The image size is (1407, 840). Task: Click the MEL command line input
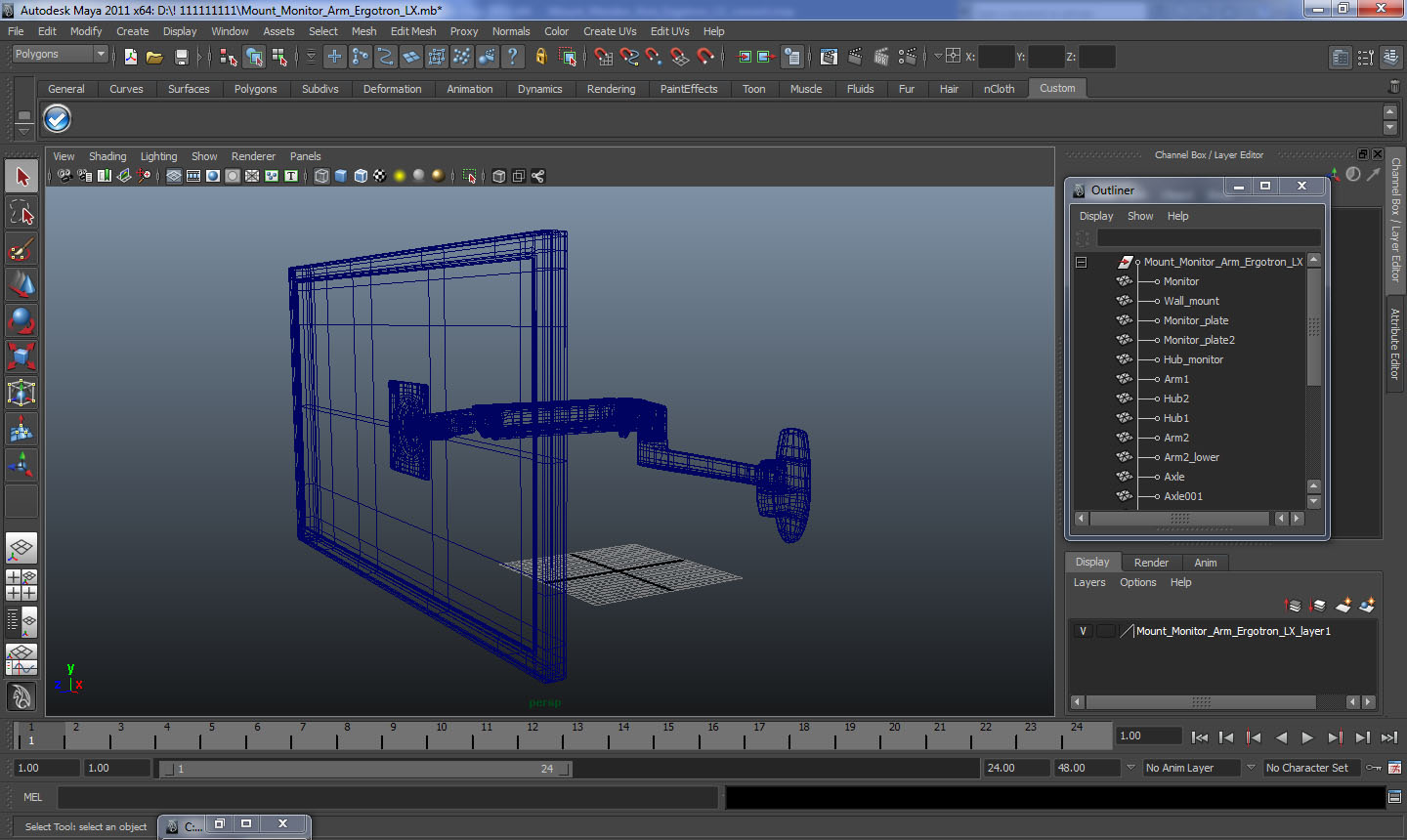coord(388,797)
